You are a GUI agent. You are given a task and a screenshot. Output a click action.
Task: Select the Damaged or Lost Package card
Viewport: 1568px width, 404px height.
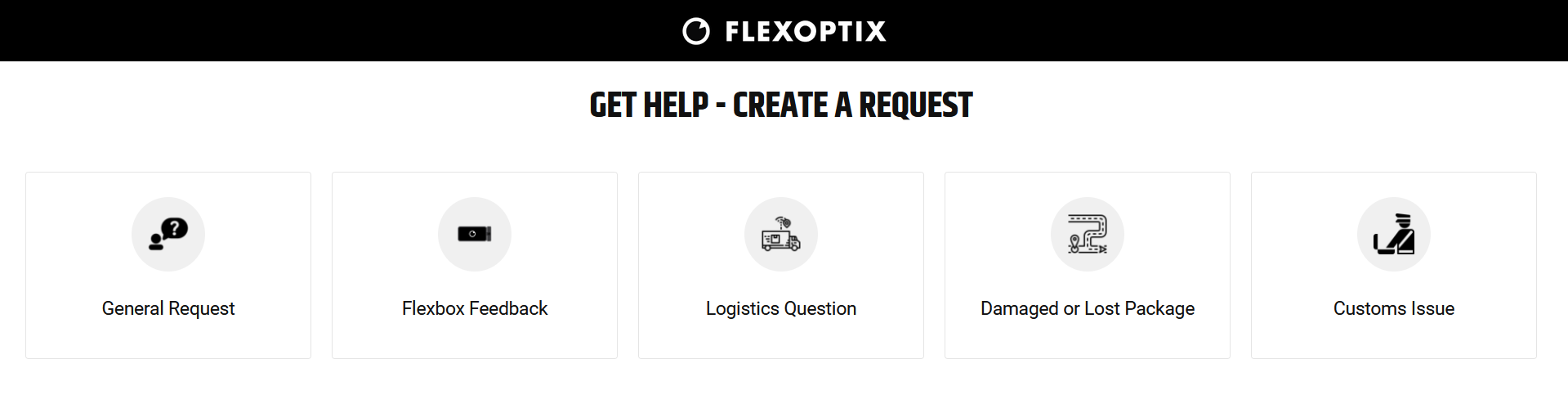coord(1088,265)
